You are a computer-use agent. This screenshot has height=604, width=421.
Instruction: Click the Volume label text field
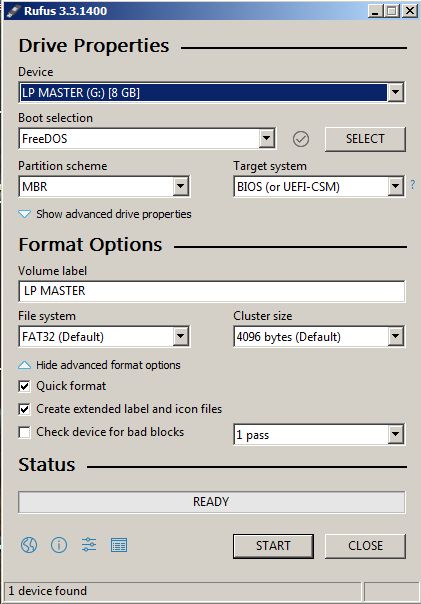[x=211, y=291]
